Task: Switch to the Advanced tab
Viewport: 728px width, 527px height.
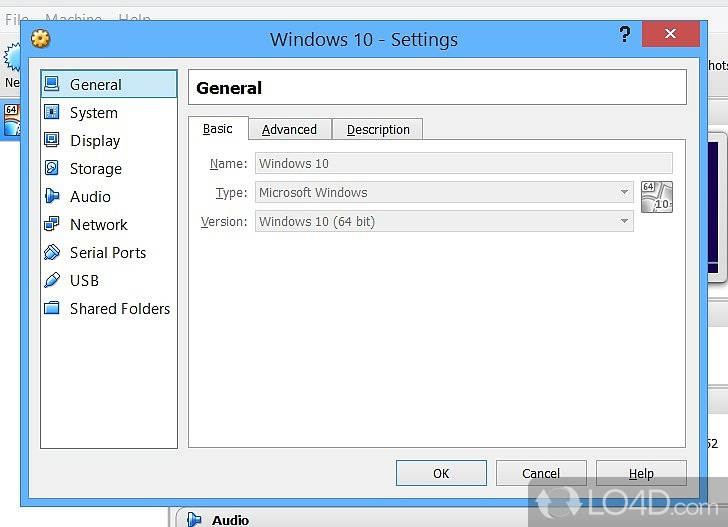Action: click(x=290, y=129)
